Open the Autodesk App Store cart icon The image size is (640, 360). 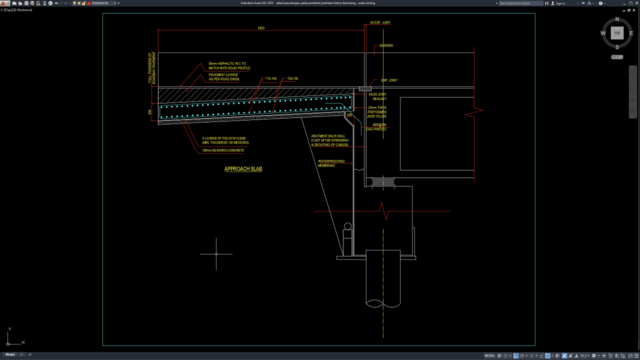583,3
